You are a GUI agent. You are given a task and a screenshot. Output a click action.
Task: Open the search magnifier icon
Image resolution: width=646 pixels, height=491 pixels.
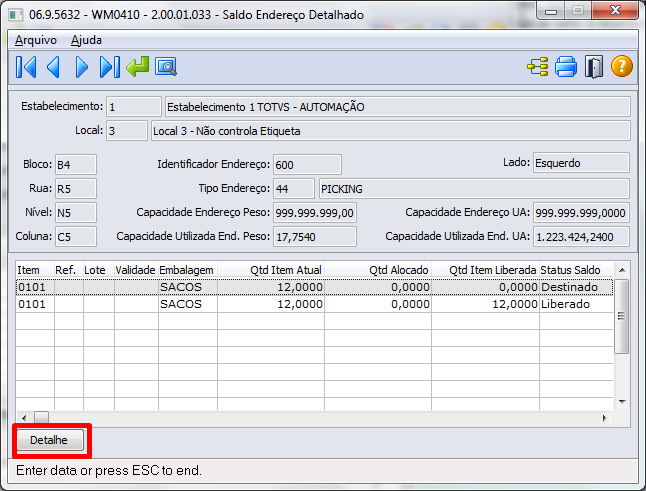tap(166, 67)
